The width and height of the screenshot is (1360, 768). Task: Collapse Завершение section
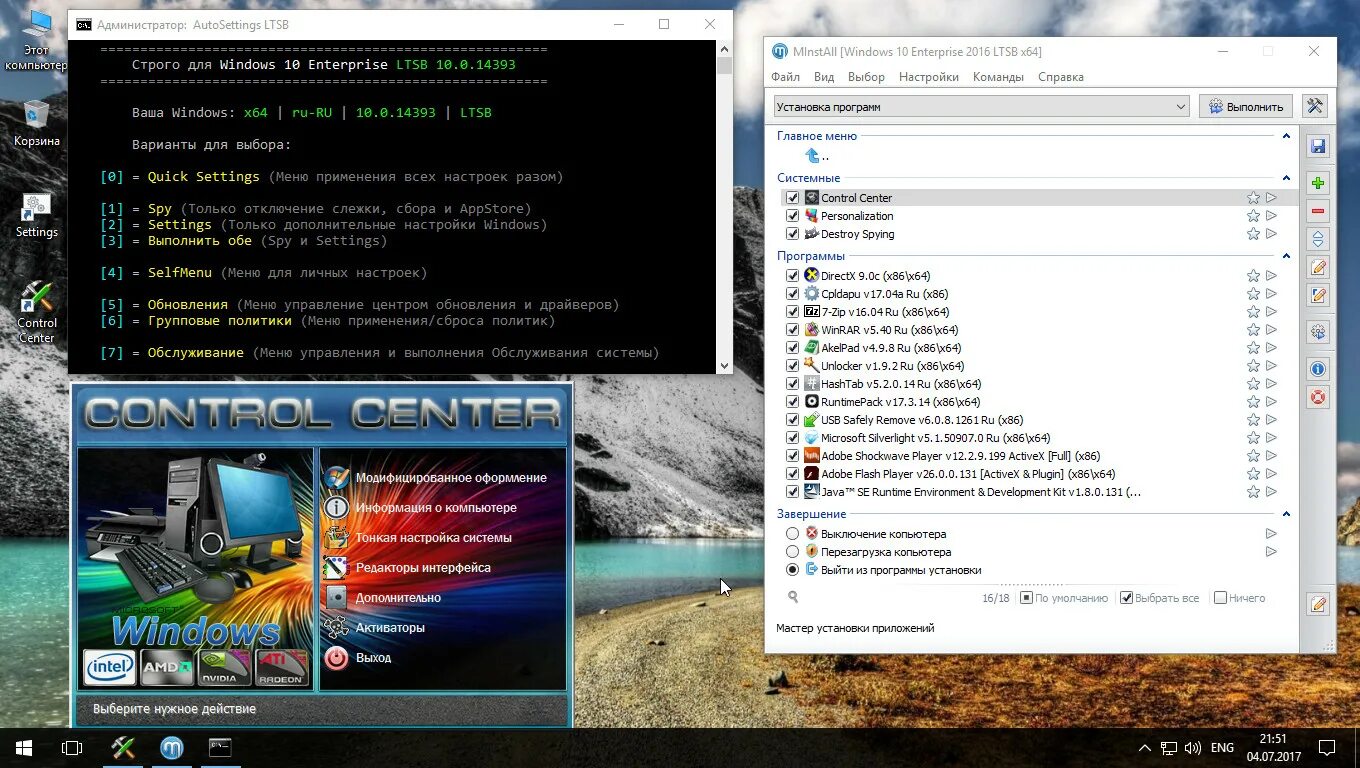tap(1286, 514)
